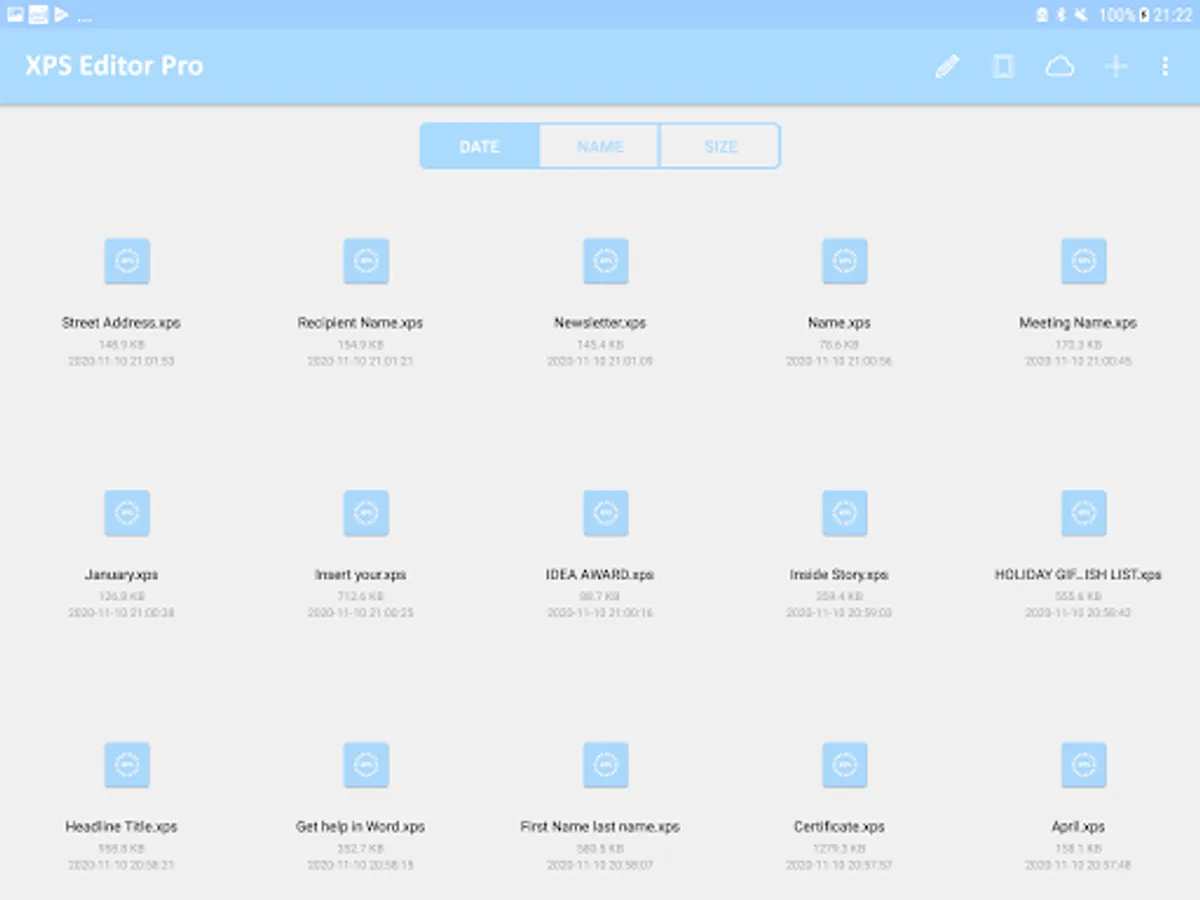Select the 'Newsletter.xps' file name
Viewport: 1200px width, 900px height.
(600, 323)
